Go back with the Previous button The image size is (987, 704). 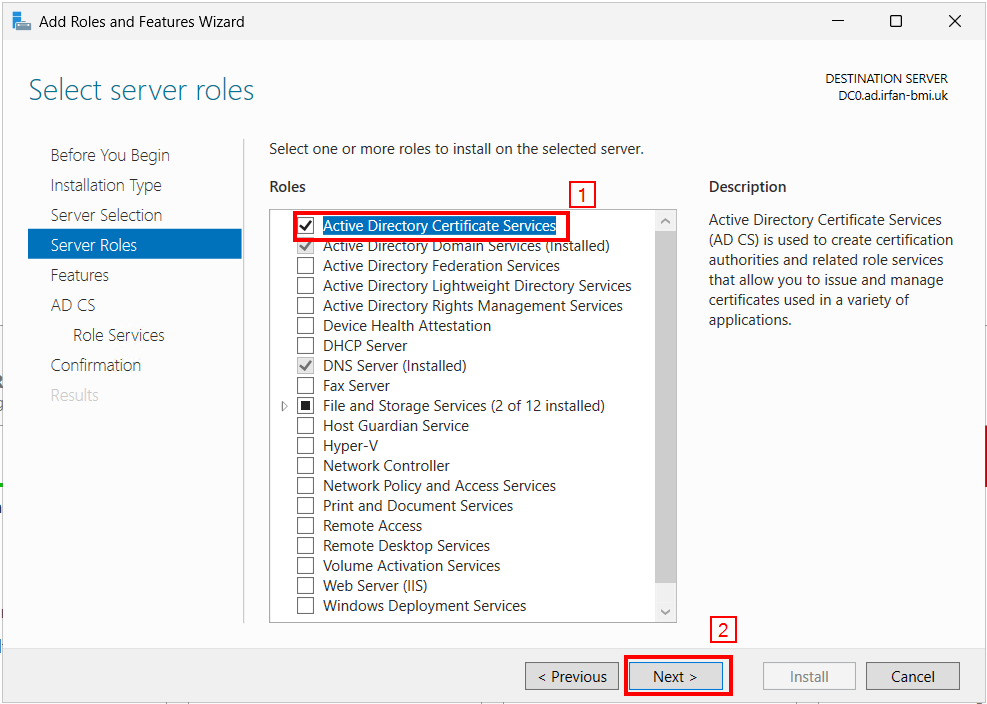click(x=572, y=676)
